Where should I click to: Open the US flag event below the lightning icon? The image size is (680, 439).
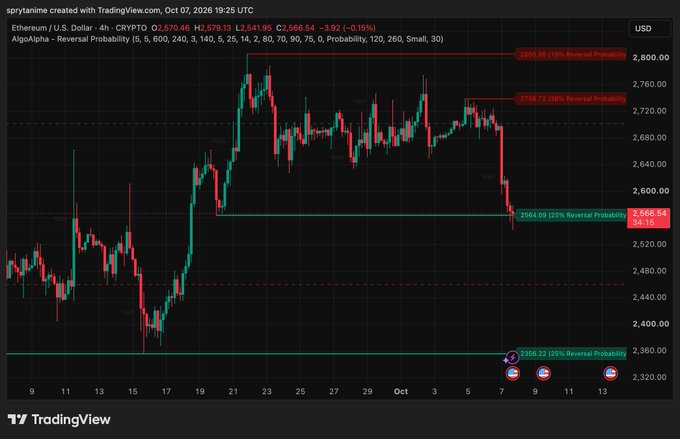pos(513,373)
